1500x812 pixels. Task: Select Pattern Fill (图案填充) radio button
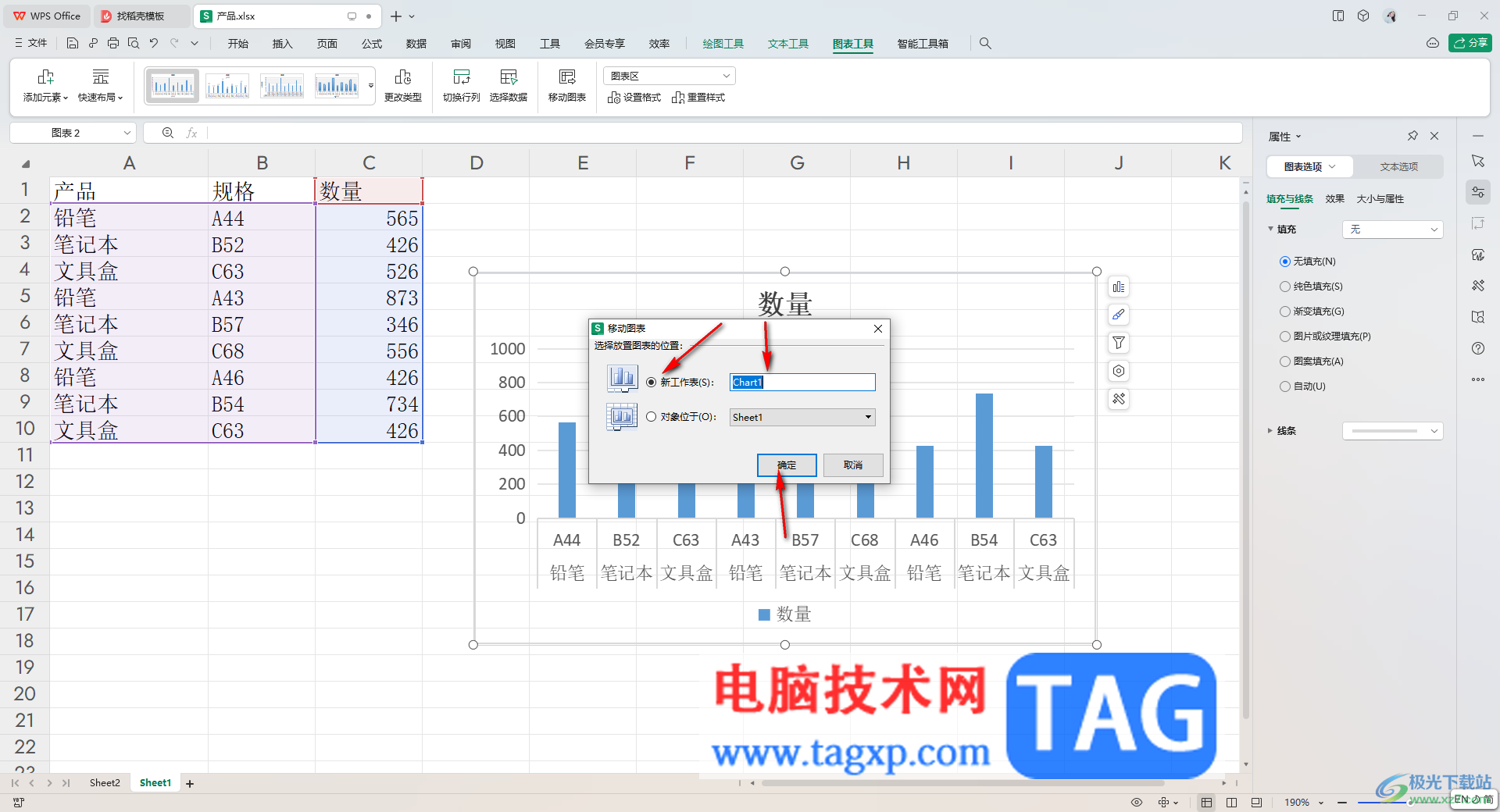pos(1284,361)
